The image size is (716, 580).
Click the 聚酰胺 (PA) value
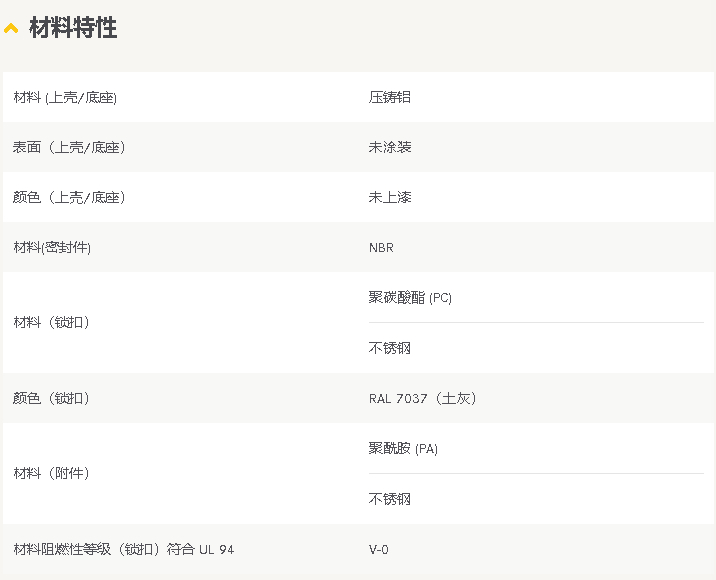tap(403, 448)
